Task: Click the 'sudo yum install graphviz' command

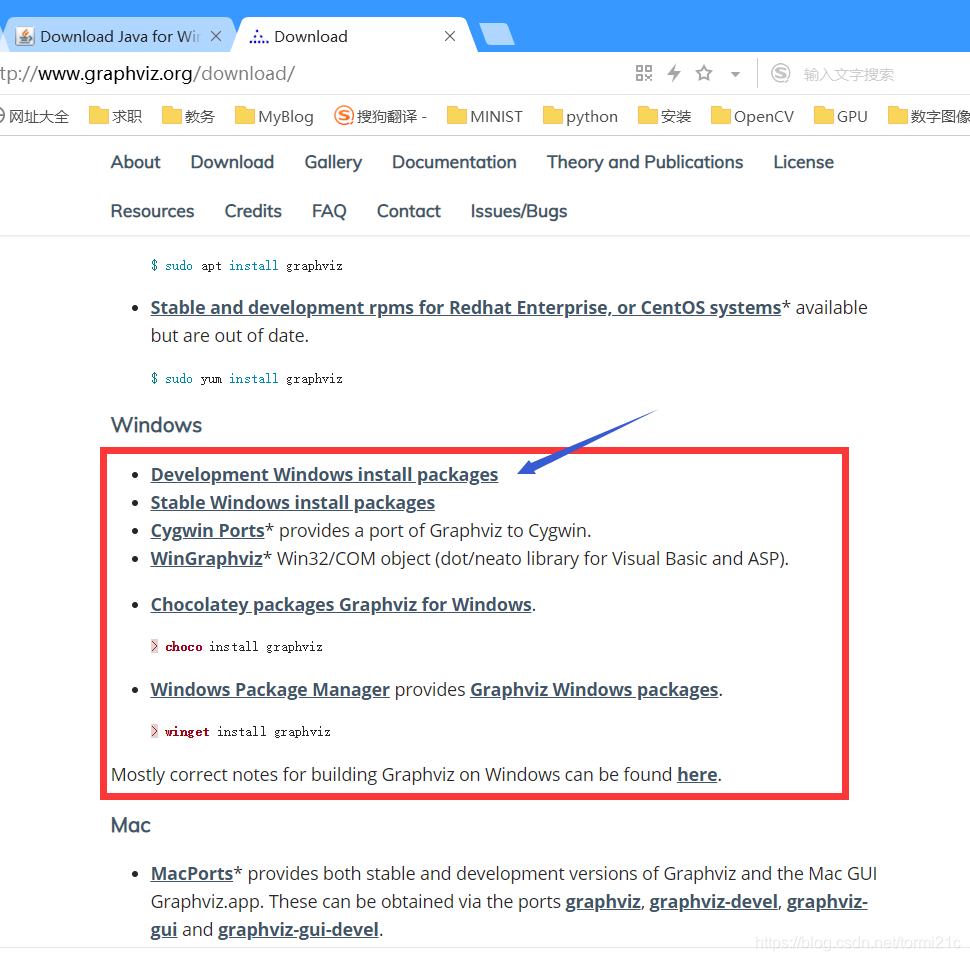Action: pos(246,379)
